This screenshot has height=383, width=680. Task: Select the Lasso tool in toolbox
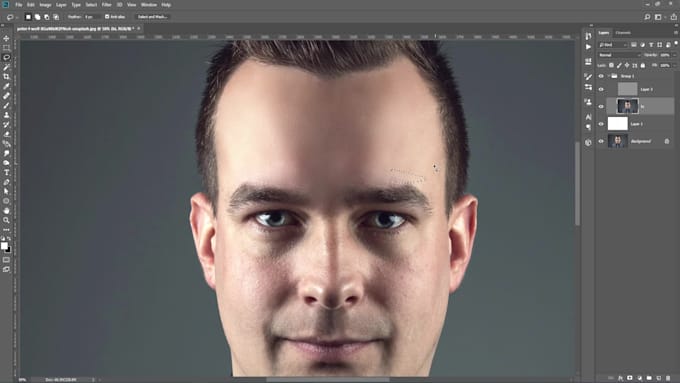pyautogui.click(x=6, y=57)
